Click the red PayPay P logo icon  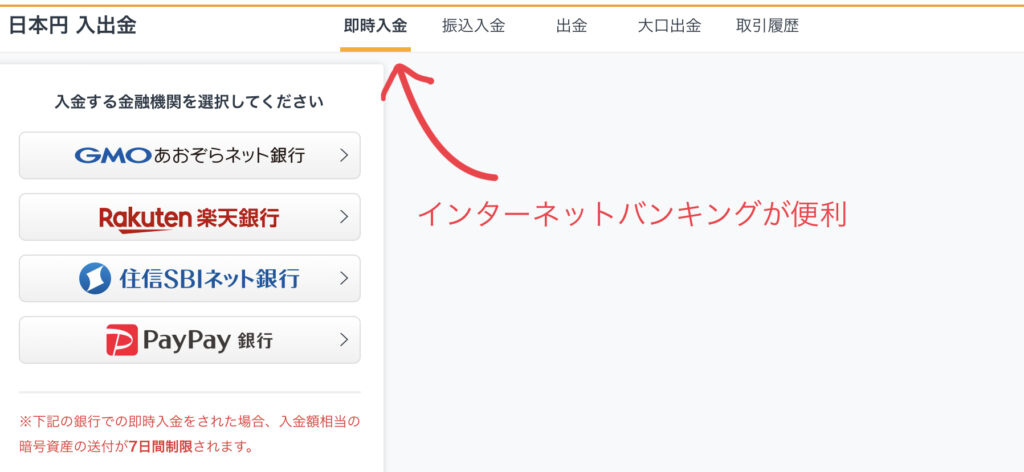click(x=122, y=340)
